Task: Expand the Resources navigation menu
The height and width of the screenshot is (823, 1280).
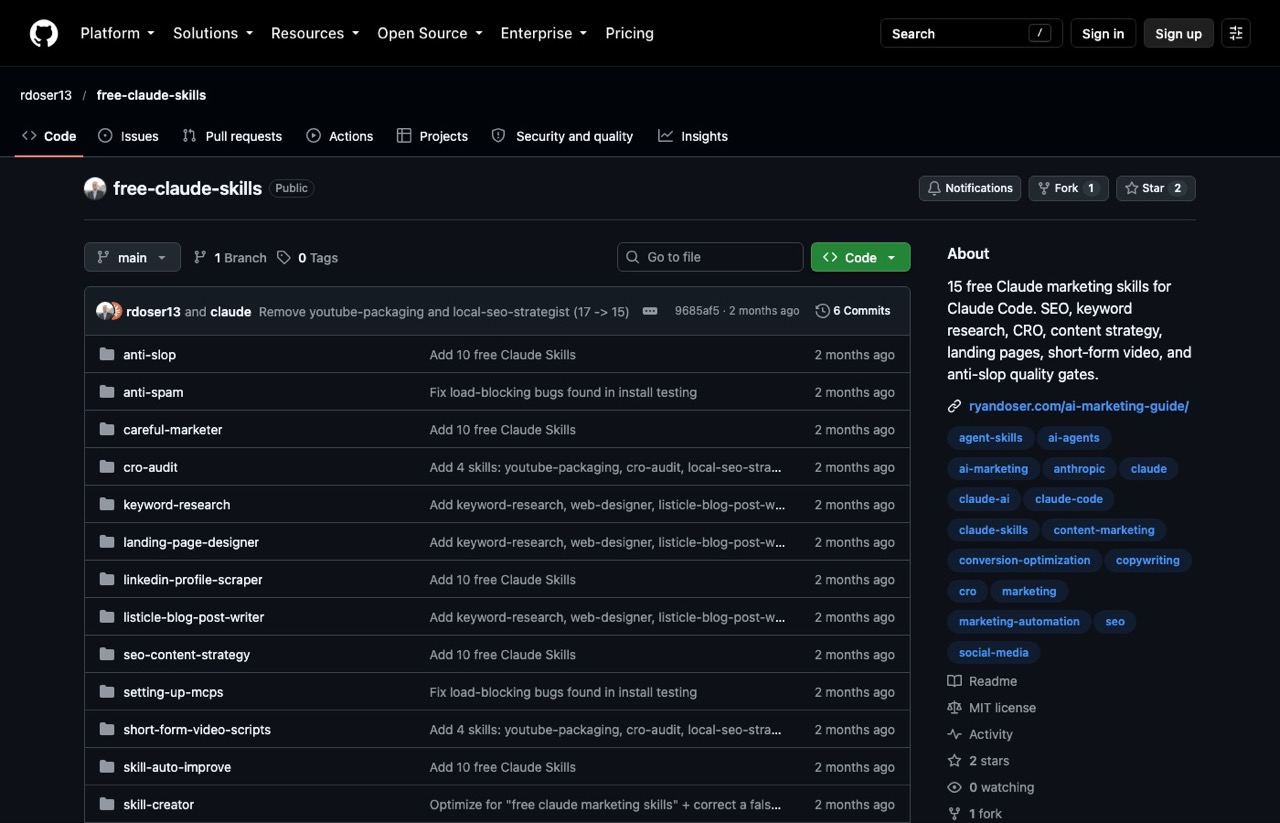Action: click(315, 33)
